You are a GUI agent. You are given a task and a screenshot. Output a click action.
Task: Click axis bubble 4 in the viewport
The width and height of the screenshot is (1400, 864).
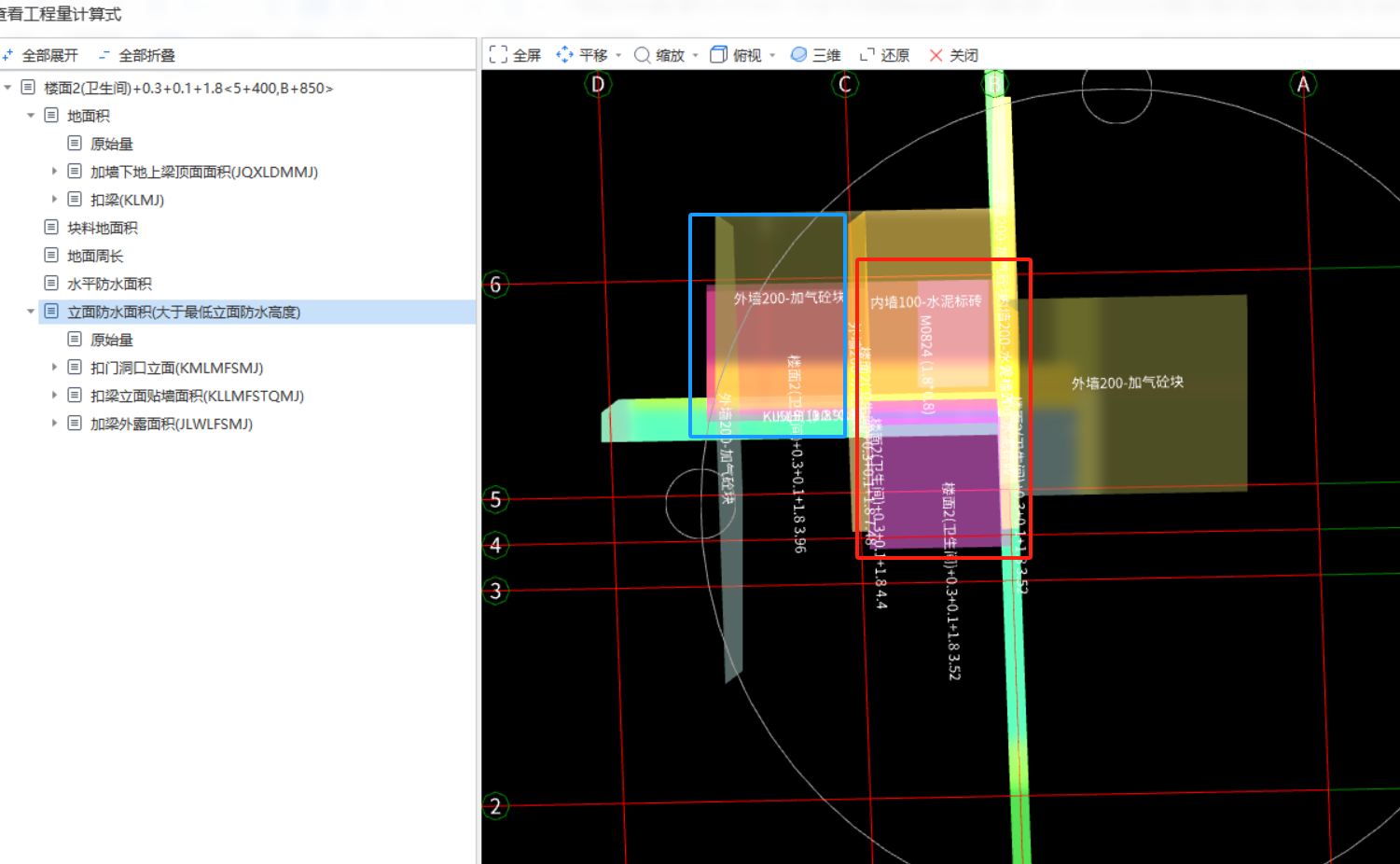[x=495, y=545]
